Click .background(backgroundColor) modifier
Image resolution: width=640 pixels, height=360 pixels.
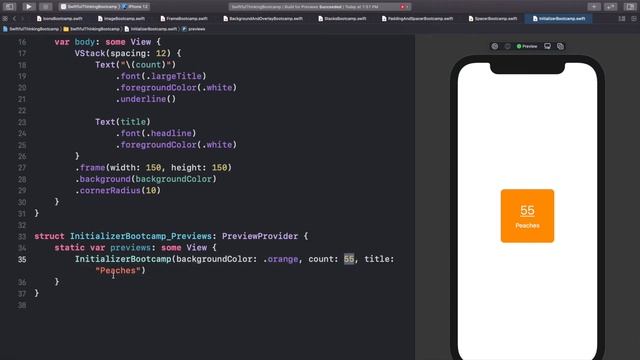click(146, 179)
